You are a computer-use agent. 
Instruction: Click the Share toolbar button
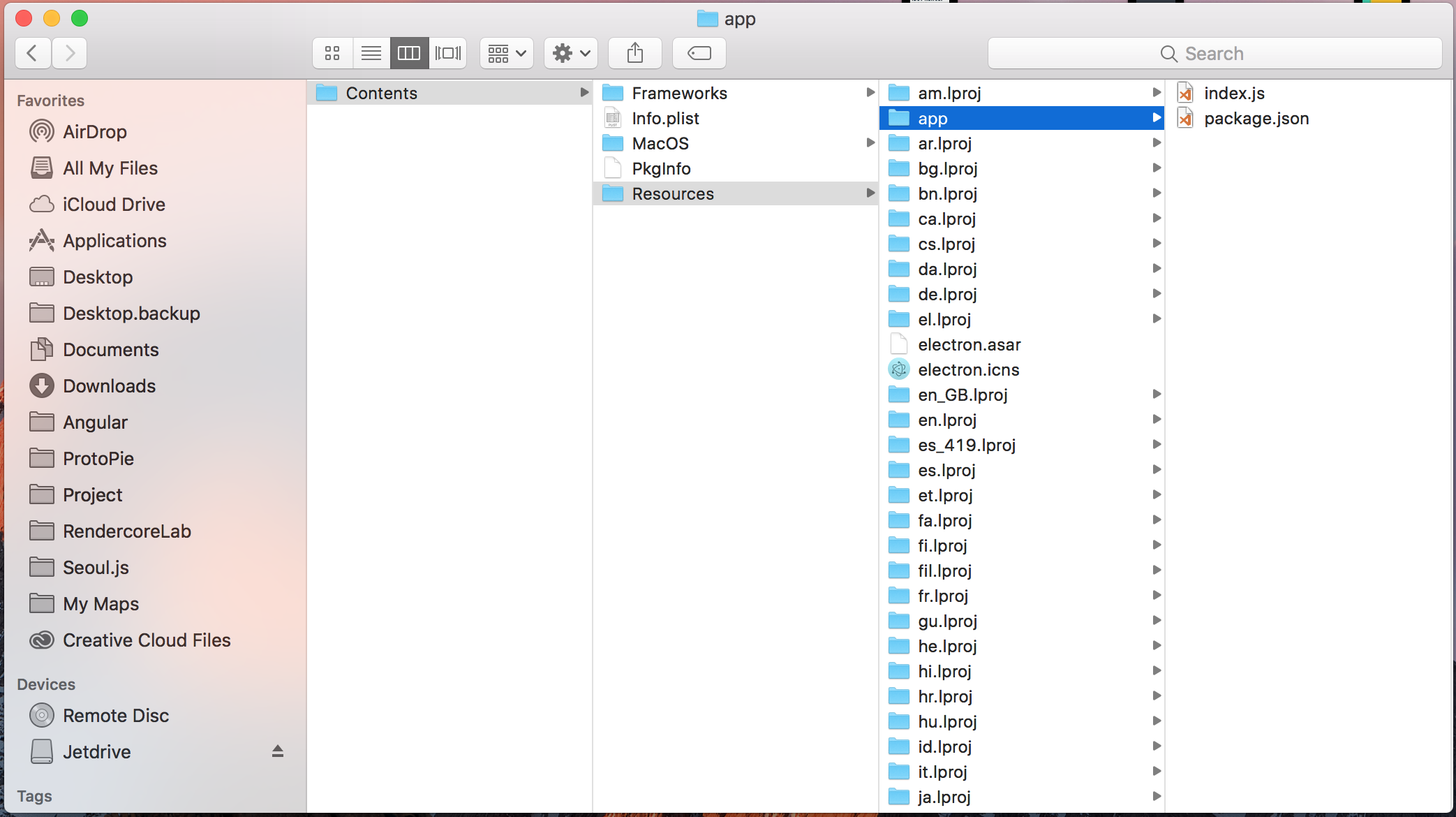click(634, 53)
